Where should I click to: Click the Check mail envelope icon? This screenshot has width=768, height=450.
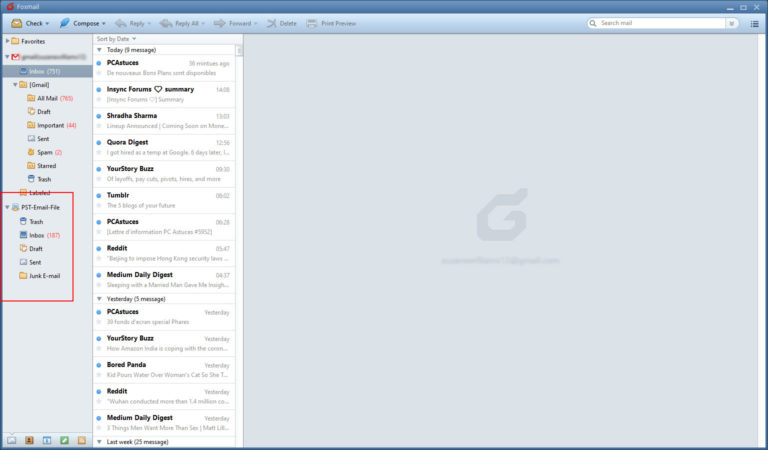pos(17,23)
